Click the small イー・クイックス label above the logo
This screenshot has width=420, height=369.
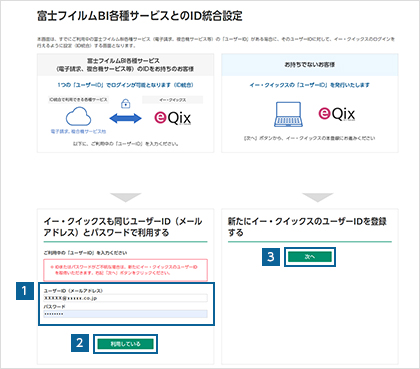click(173, 100)
